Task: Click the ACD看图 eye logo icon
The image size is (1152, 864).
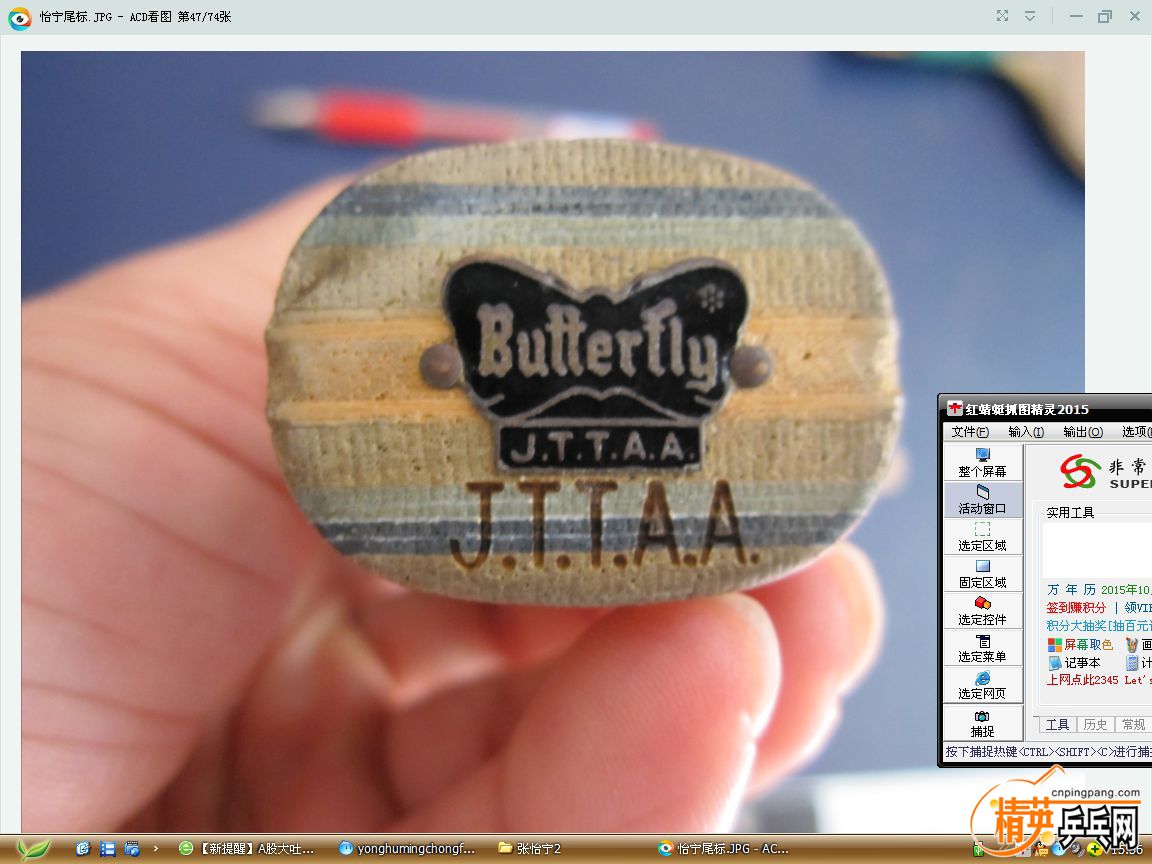Action: click(19, 17)
